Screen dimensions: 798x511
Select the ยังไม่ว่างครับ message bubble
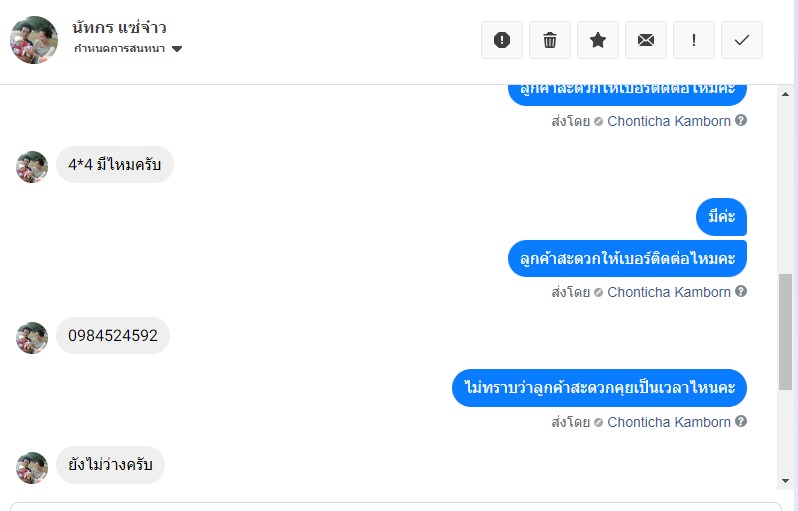coord(110,465)
